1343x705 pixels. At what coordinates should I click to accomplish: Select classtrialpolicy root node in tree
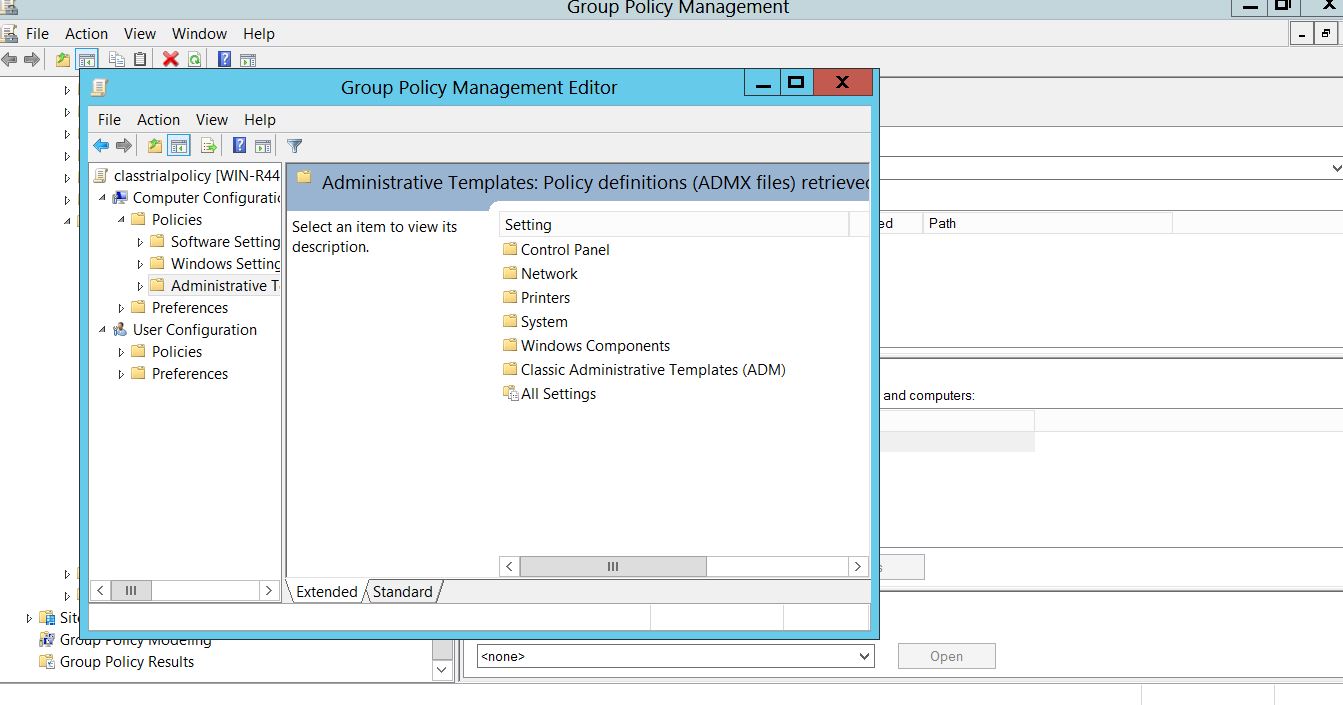tap(186, 176)
